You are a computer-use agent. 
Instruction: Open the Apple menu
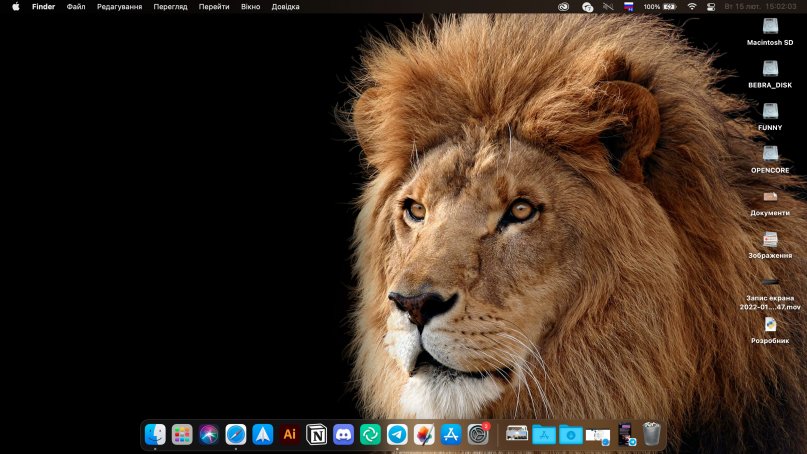(15, 6)
